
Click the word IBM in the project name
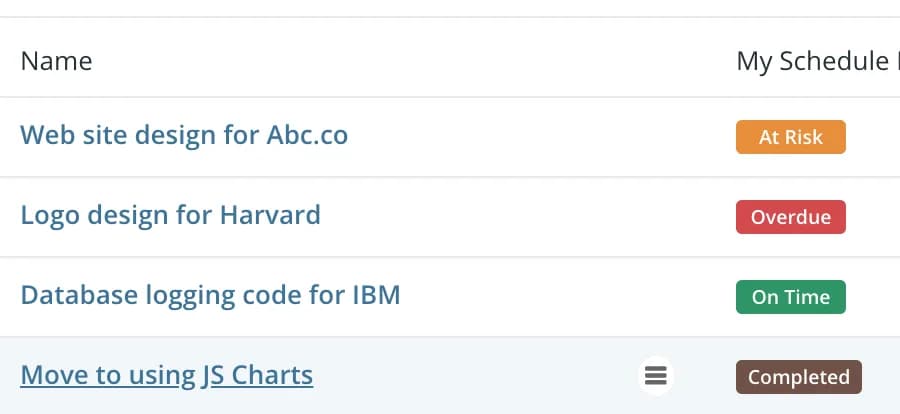coord(376,295)
